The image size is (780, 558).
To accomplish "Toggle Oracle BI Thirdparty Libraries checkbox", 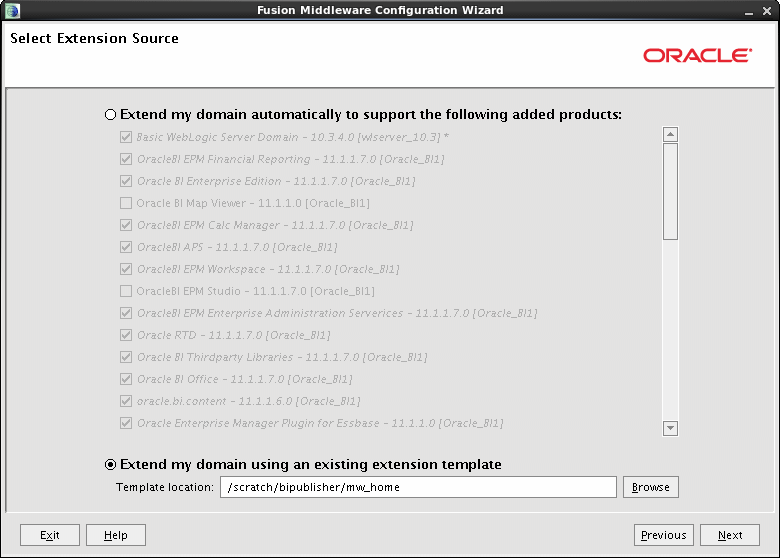I will click(126, 357).
